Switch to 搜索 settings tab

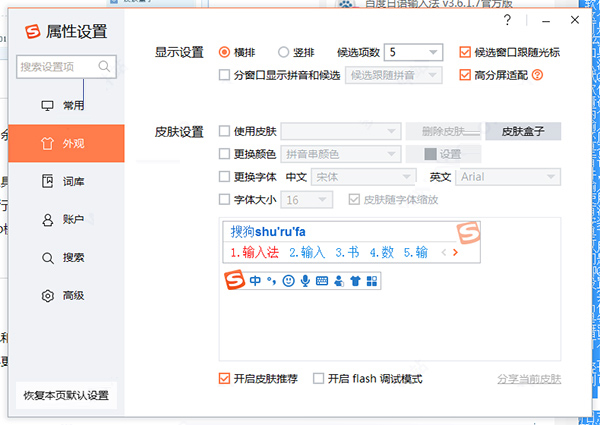[66, 257]
